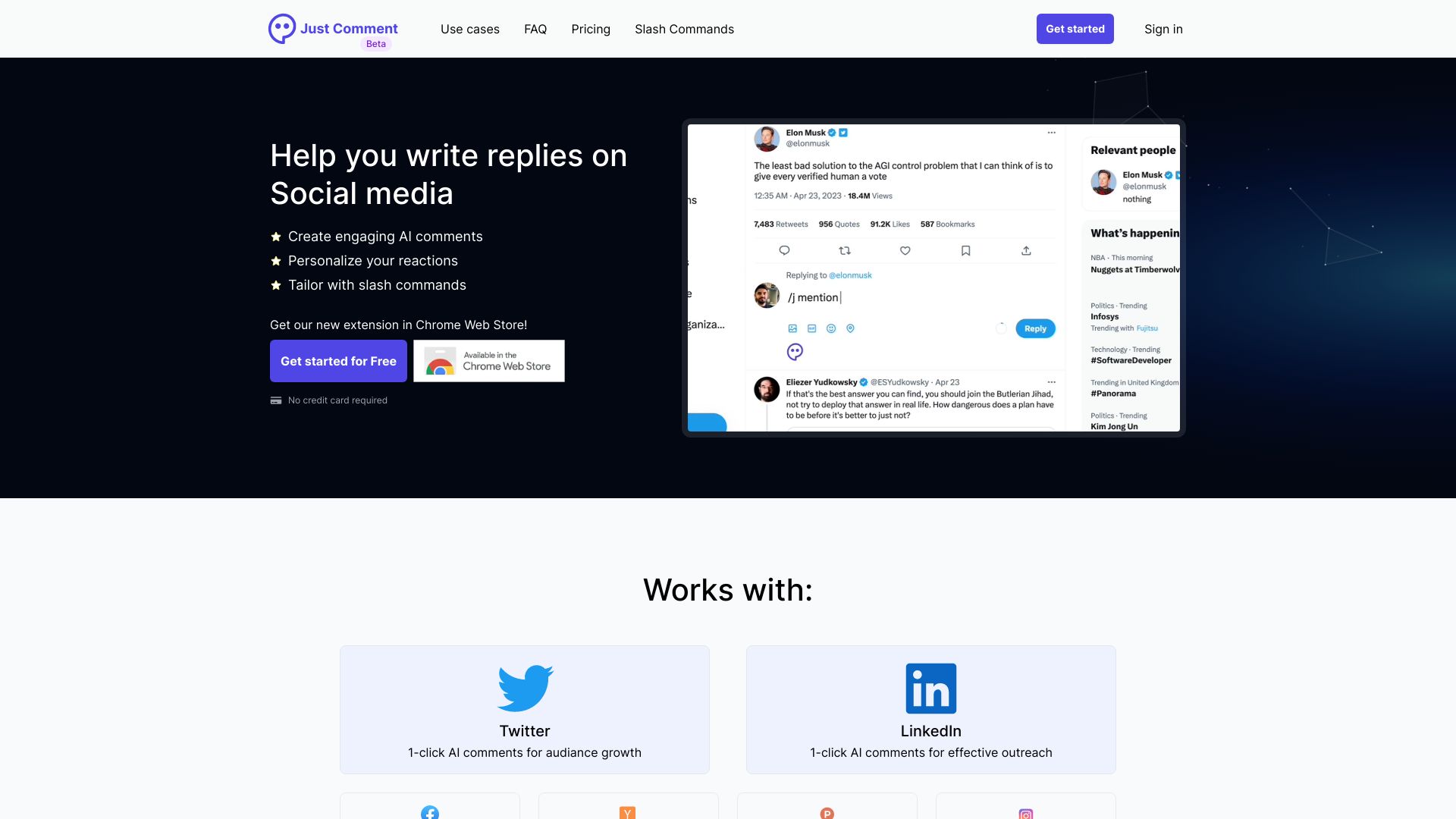Expand the LinkedIn card section

coord(931,709)
